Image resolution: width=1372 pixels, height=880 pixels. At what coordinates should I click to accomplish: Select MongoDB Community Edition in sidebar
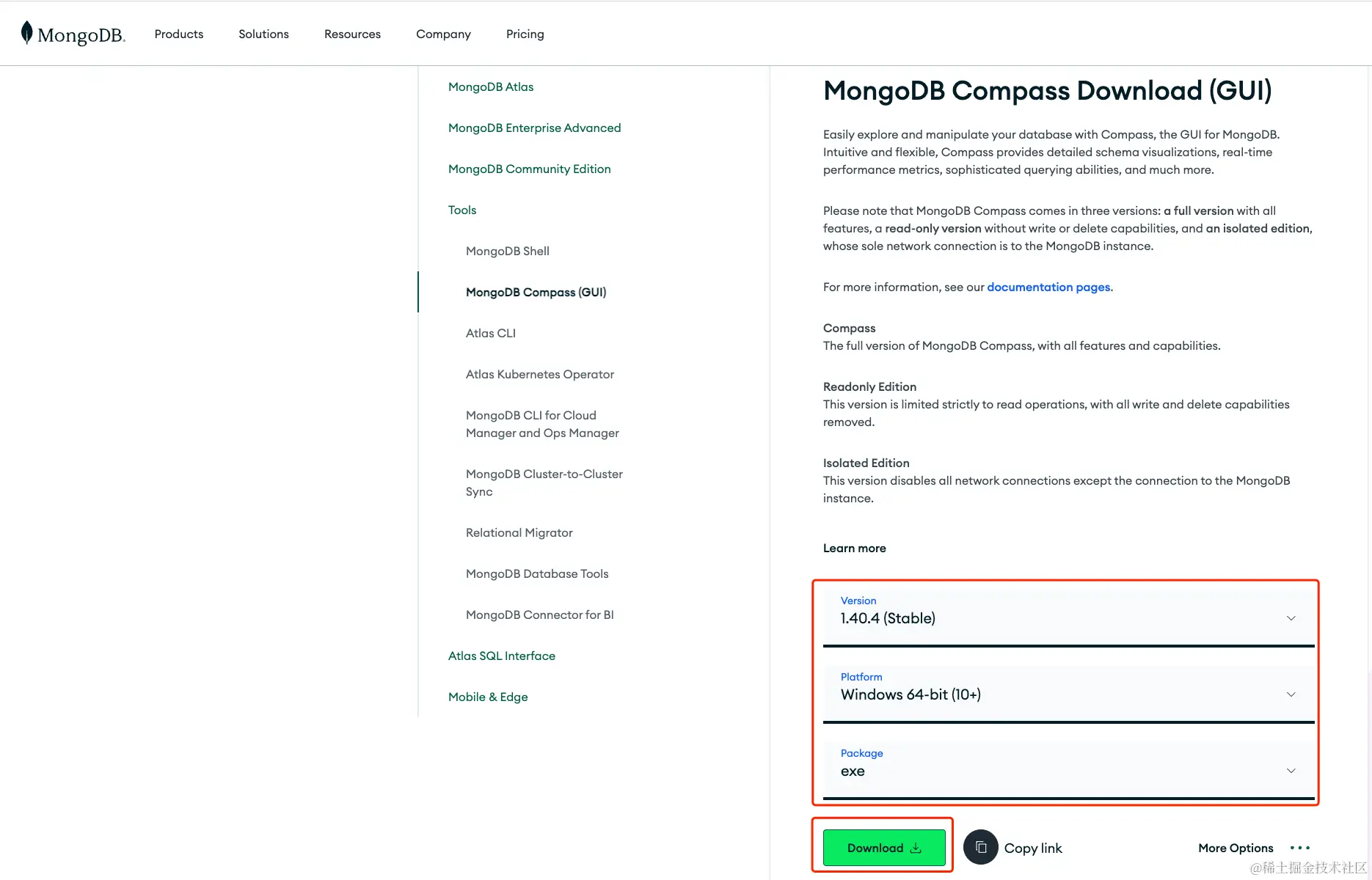529,169
